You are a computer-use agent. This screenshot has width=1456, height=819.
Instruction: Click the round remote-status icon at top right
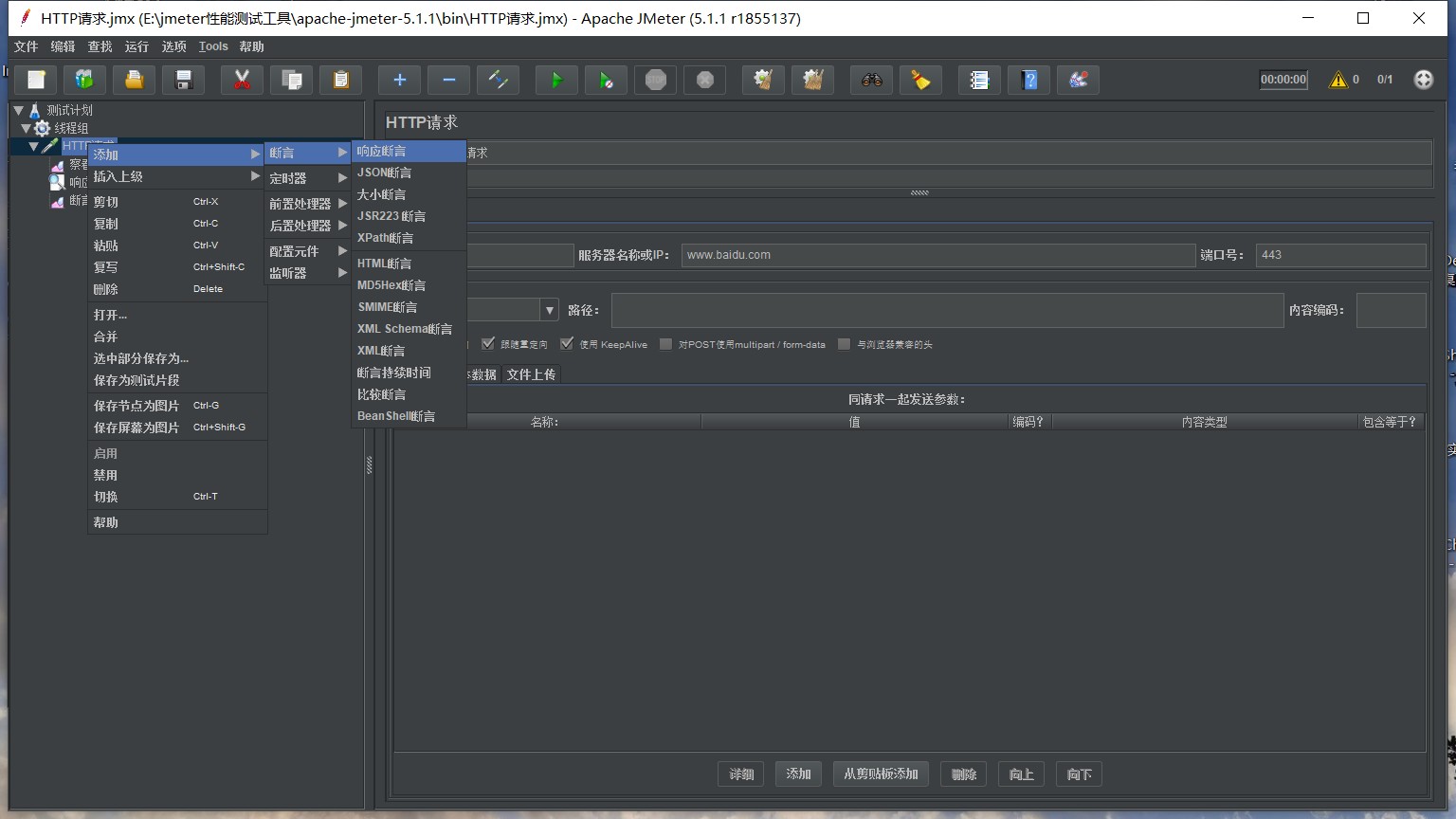1424,80
